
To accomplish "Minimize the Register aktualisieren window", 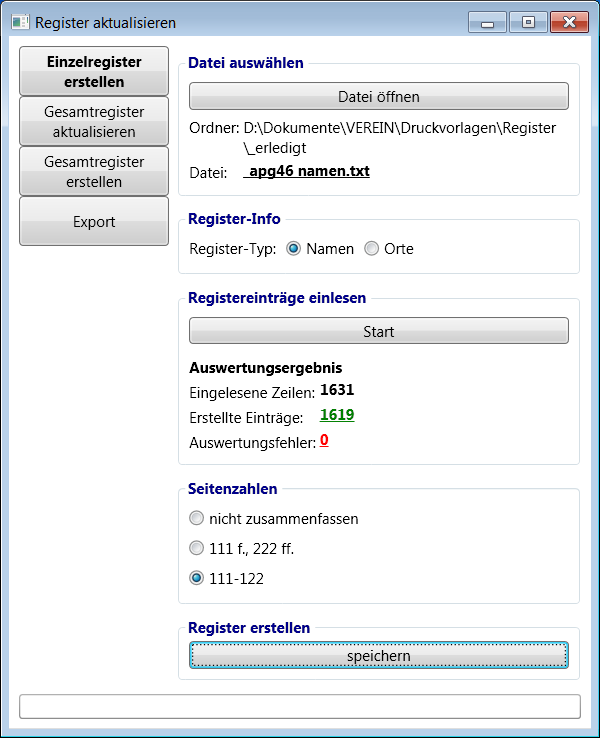I will pyautogui.click(x=487, y=21).
